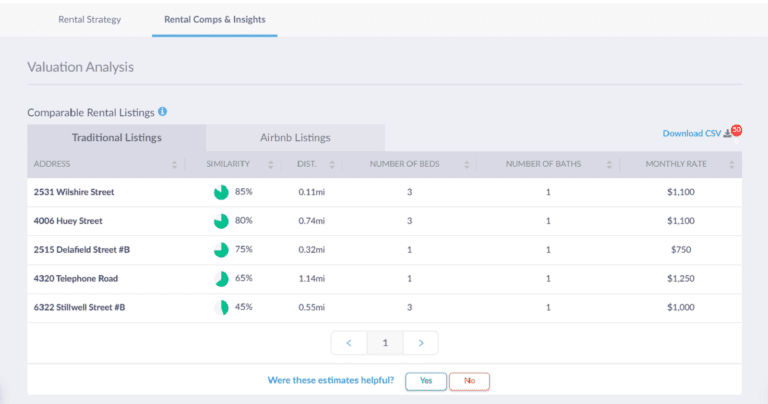This screenshot has height=404, width=768.
Task: Click the info icon beside Comparable Rental Listings
Action: click(162, 112)
